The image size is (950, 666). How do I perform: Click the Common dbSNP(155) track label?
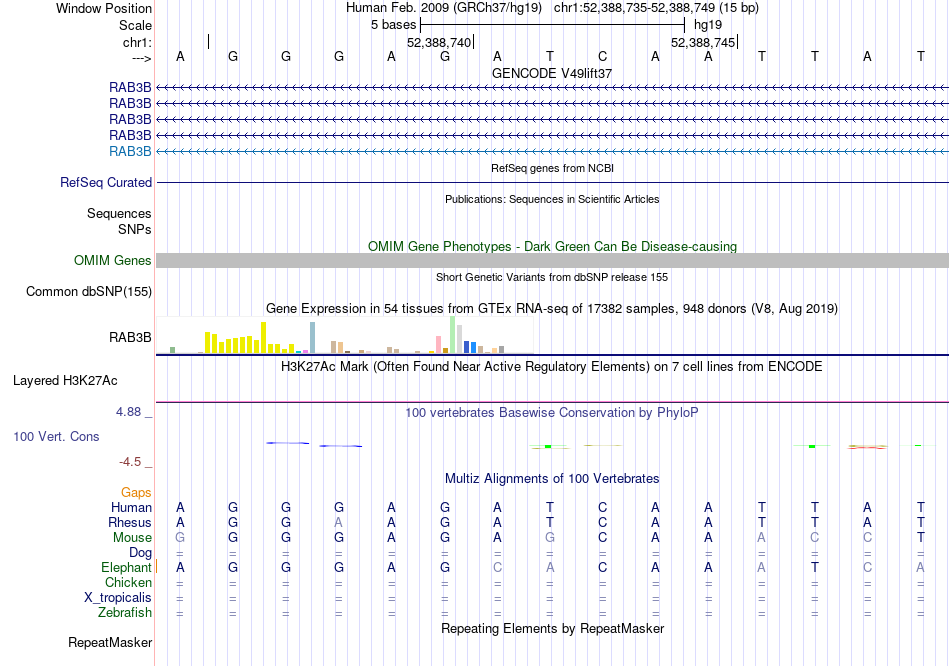pos(89,291)
